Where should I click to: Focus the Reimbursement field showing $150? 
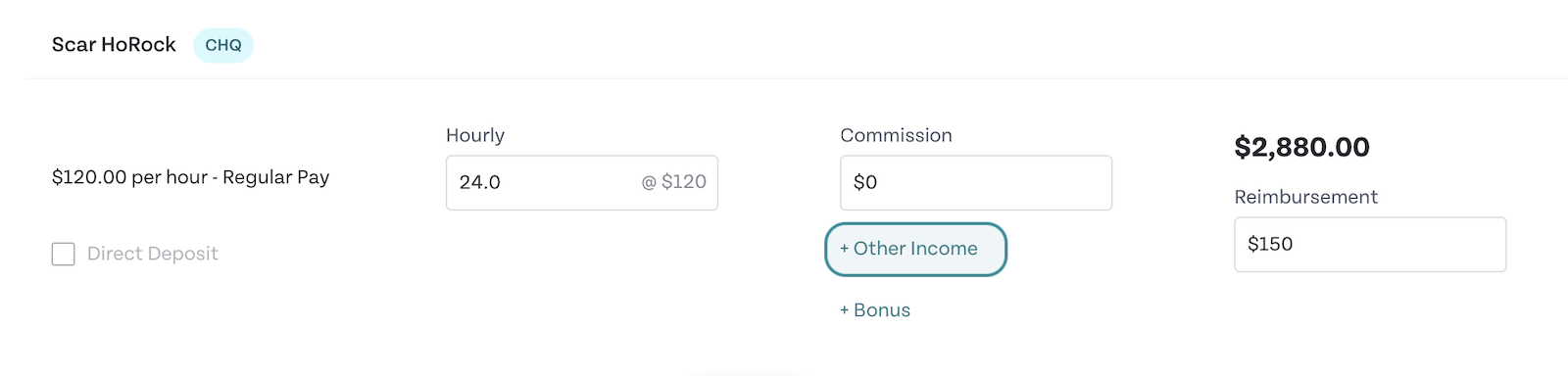point(1370,244)
